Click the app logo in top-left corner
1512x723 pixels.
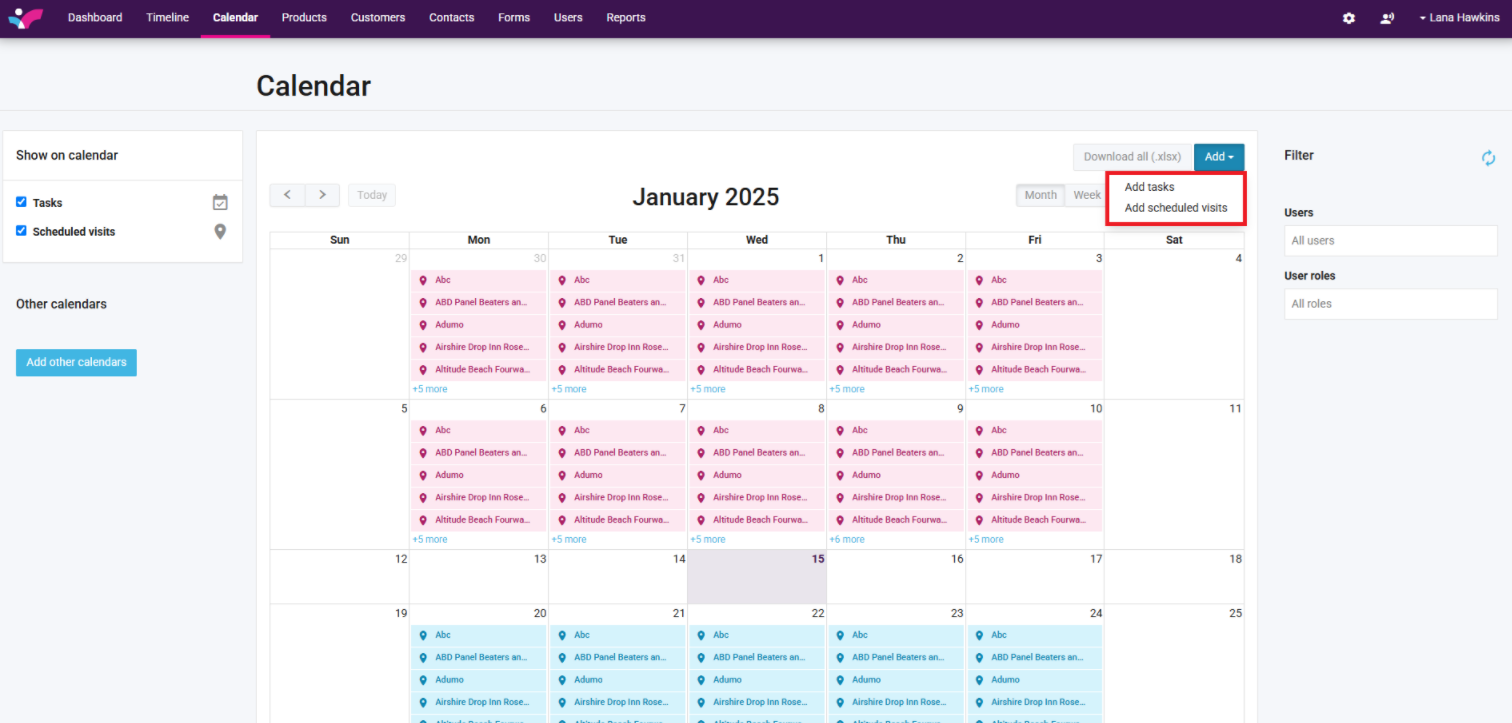coord(26,18)
